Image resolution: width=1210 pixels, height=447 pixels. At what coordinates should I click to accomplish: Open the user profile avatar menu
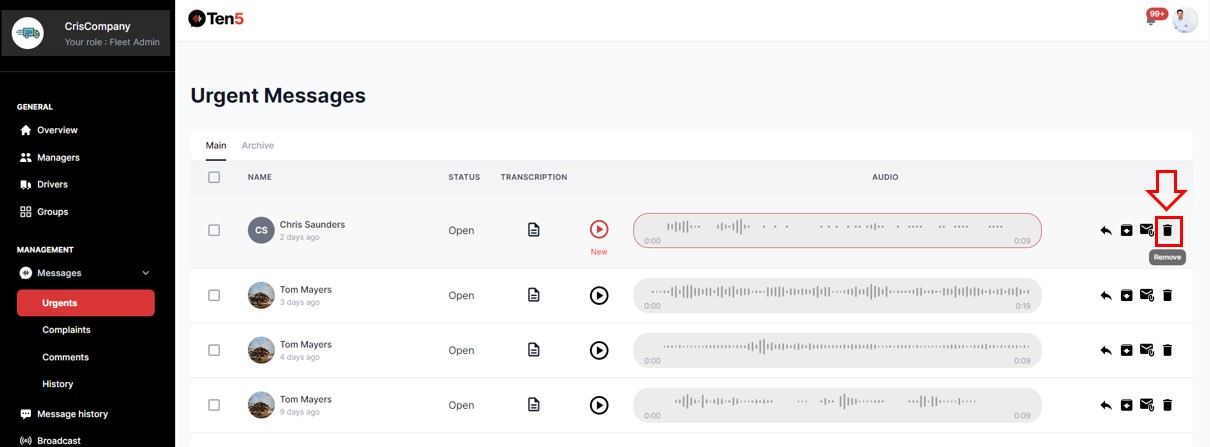[x=1184, y=20]
